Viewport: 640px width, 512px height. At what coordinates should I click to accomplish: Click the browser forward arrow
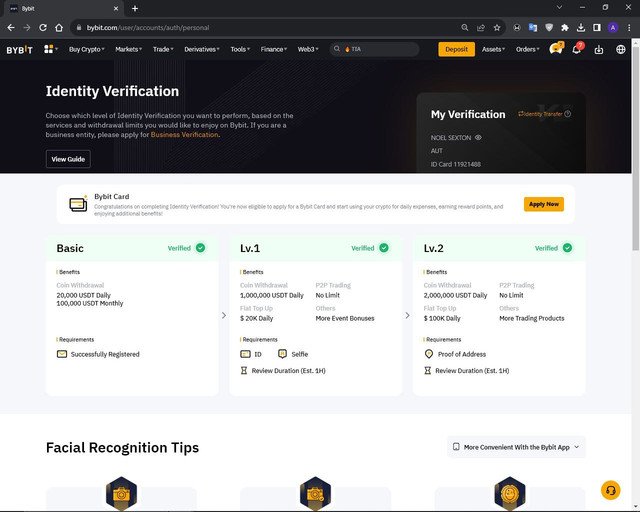[27, 27]
